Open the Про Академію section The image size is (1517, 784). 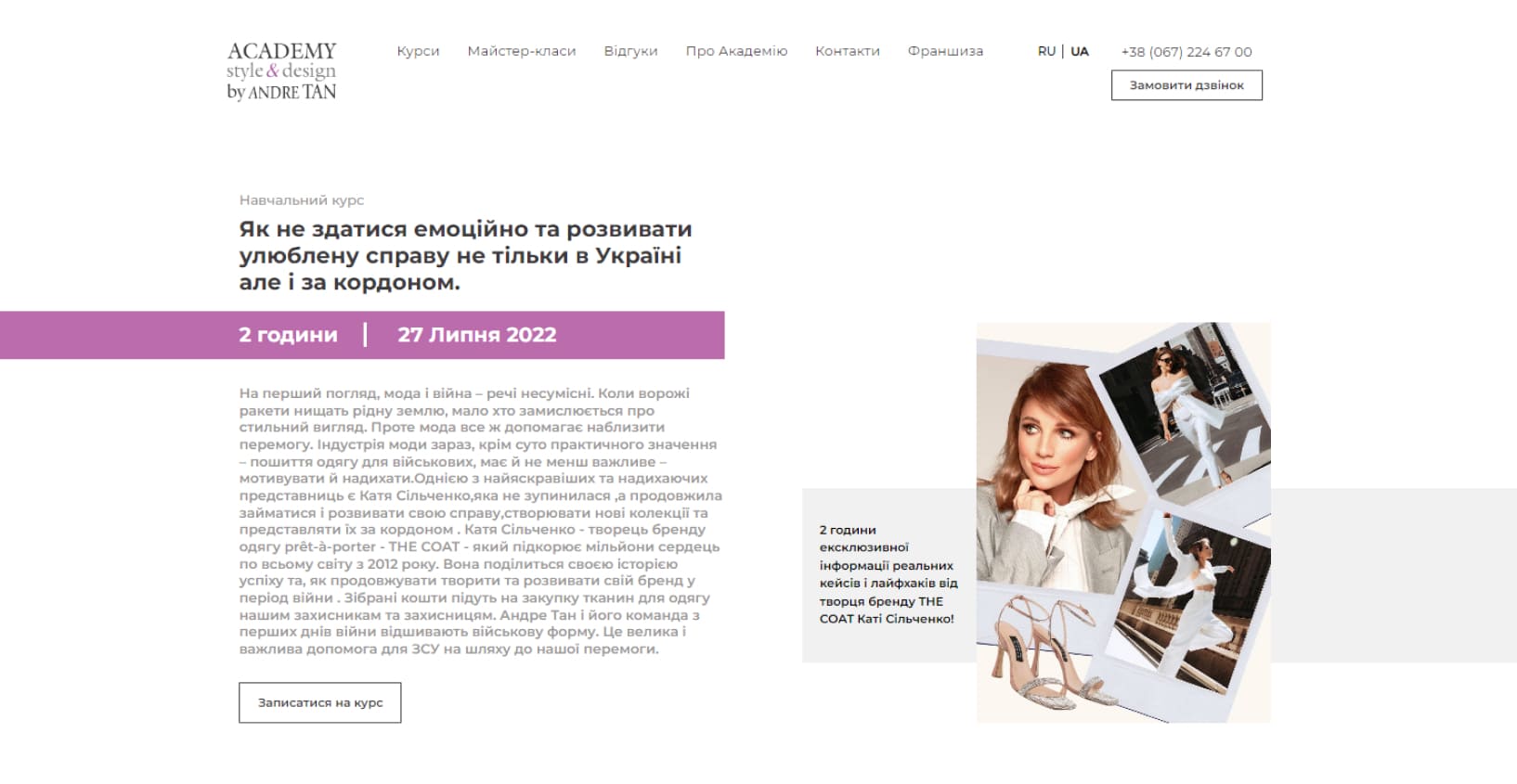736,51
